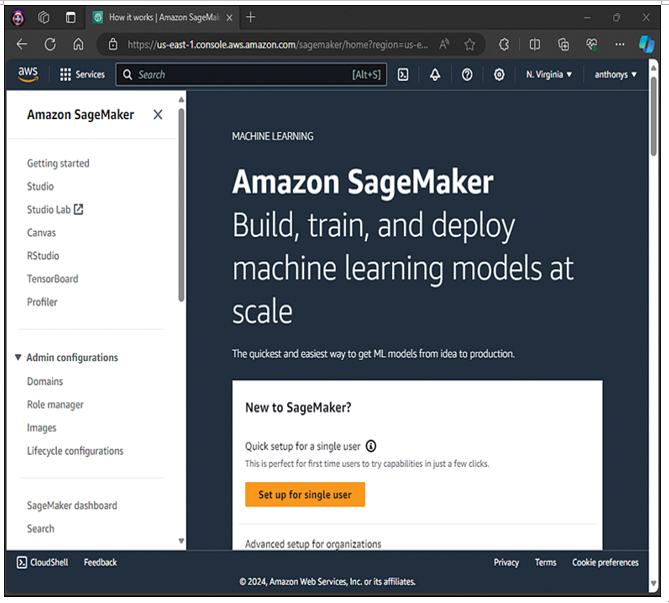This screenshot has height=603, width=669.
Task: Open the N. Virginia region dropdown
Action: [x=548, y=75]
